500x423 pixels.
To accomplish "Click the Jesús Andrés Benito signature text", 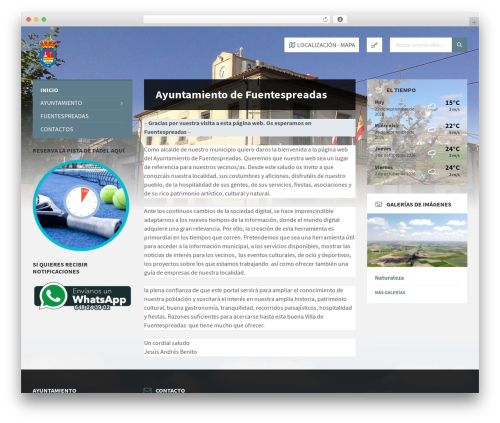I will (x=170, y=352).
